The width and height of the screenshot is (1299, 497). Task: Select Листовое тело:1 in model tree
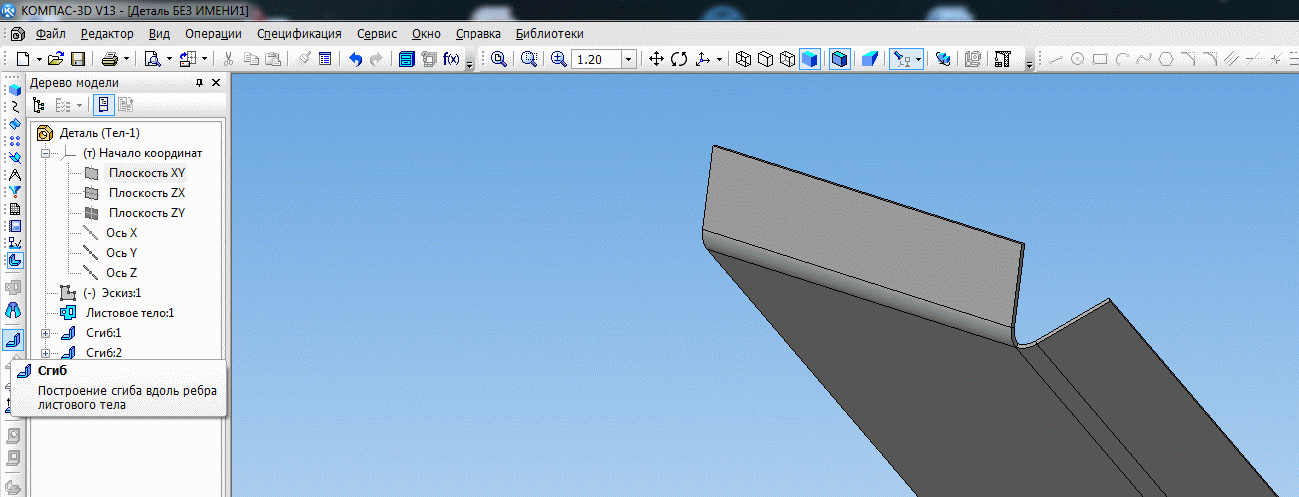[x=129, y=313]
